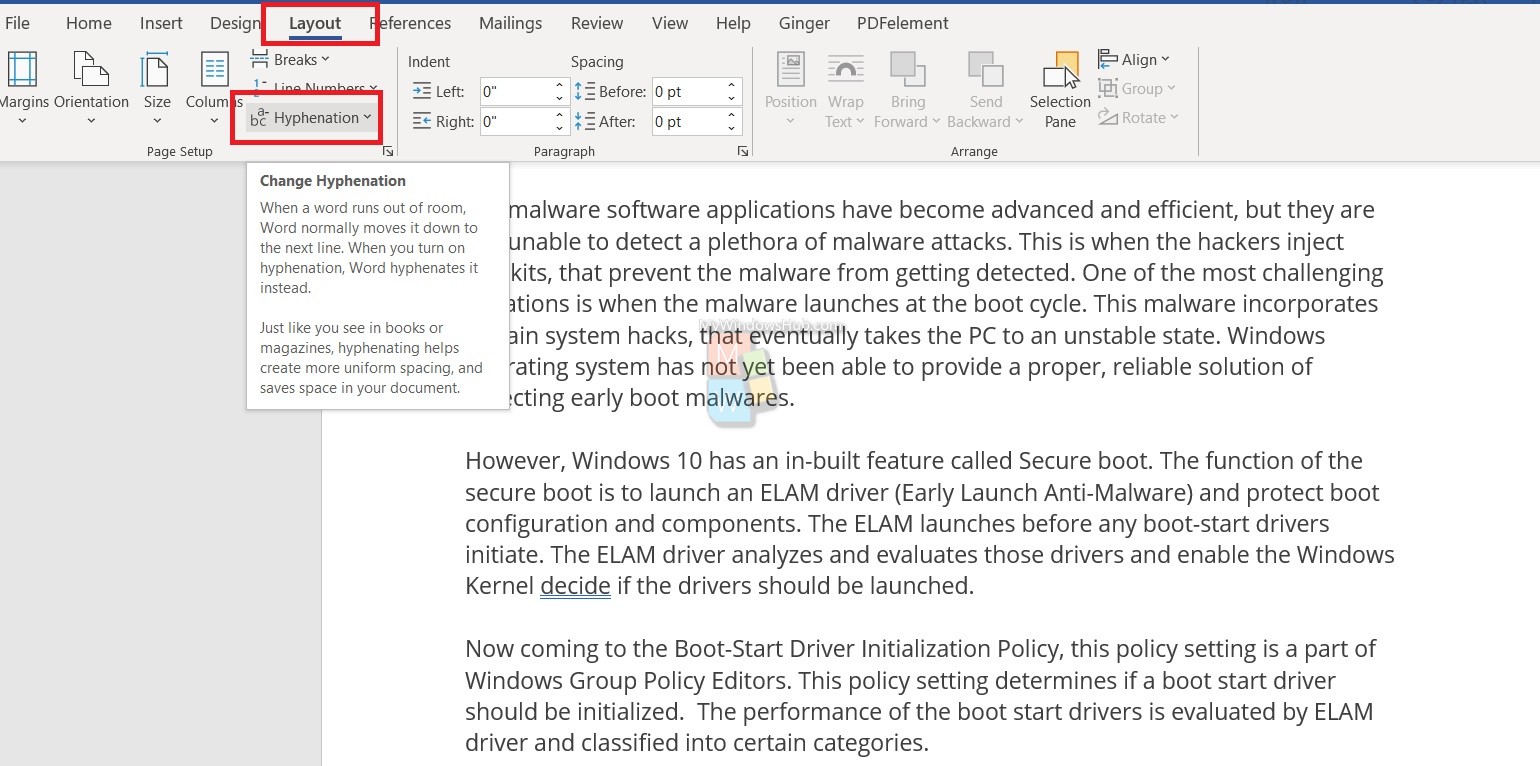This screenshot has width=1540, height=766.
Task: Click the Indent Right input field
Action: 515,122
